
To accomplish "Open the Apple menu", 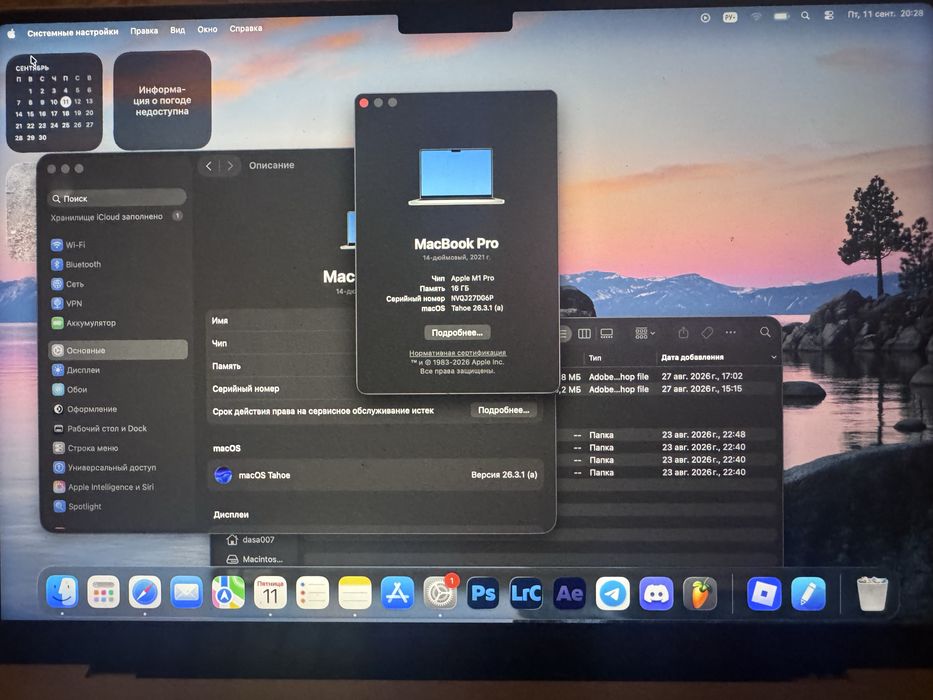I will (11, 33).
